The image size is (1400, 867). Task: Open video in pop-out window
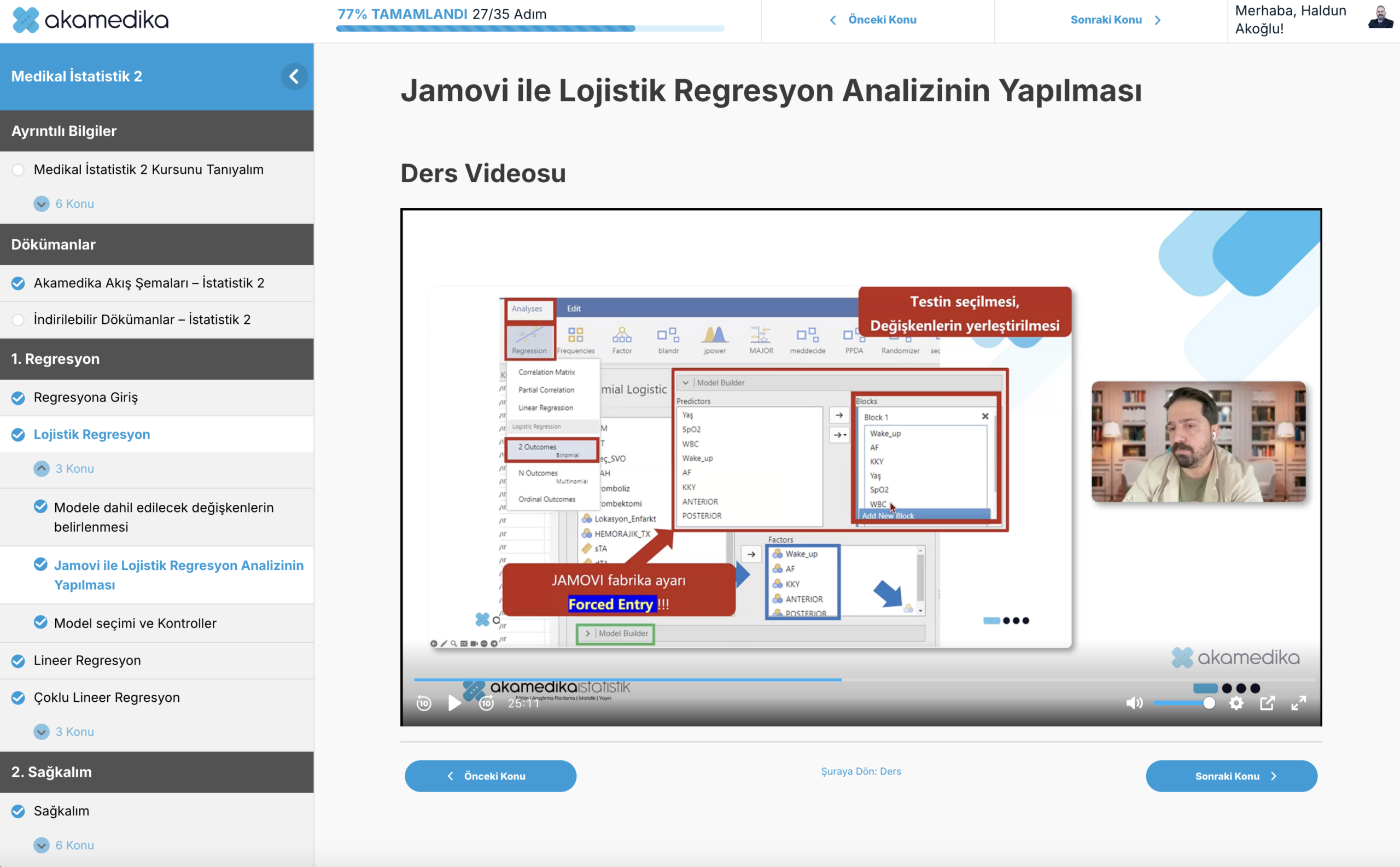coord(1267,703)
